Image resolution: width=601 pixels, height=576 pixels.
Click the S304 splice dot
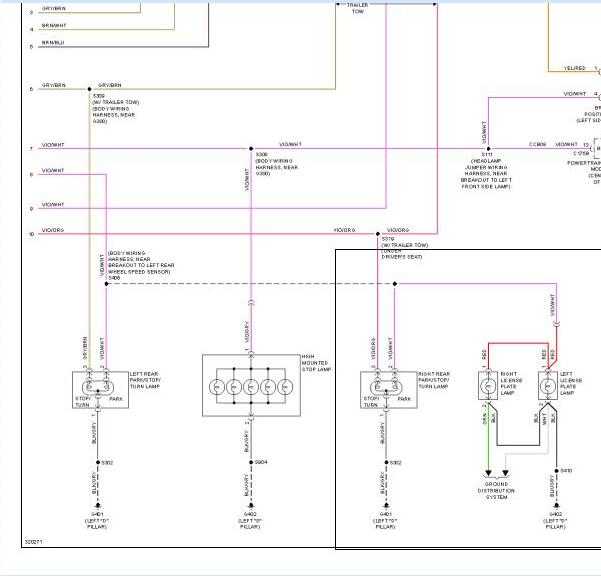251,463
